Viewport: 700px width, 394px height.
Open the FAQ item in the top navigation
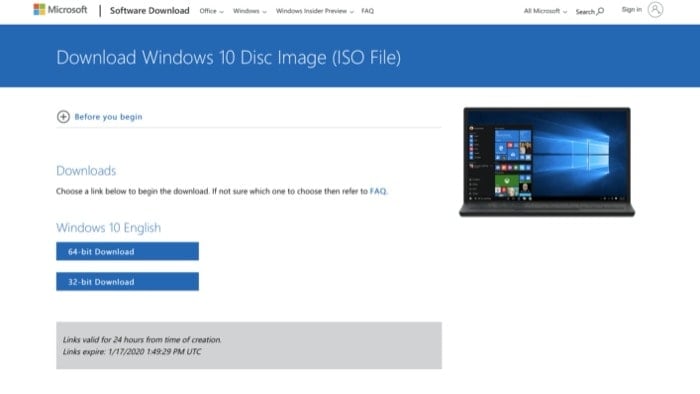[x=367, y=11]
